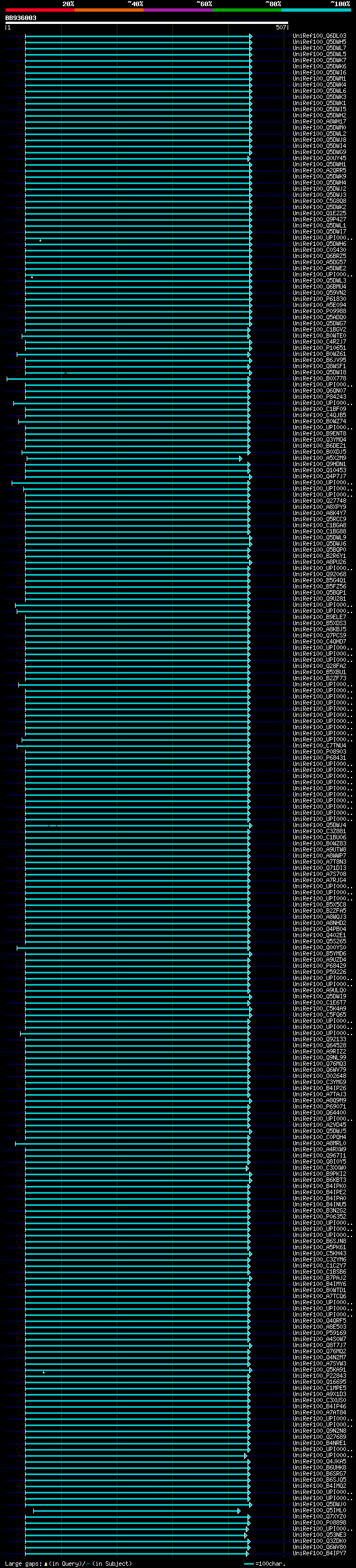Select the UniRef100_B9ENT8 label
The width and height of the screenshot is (356, 1568).
click(x=319, y=433)
